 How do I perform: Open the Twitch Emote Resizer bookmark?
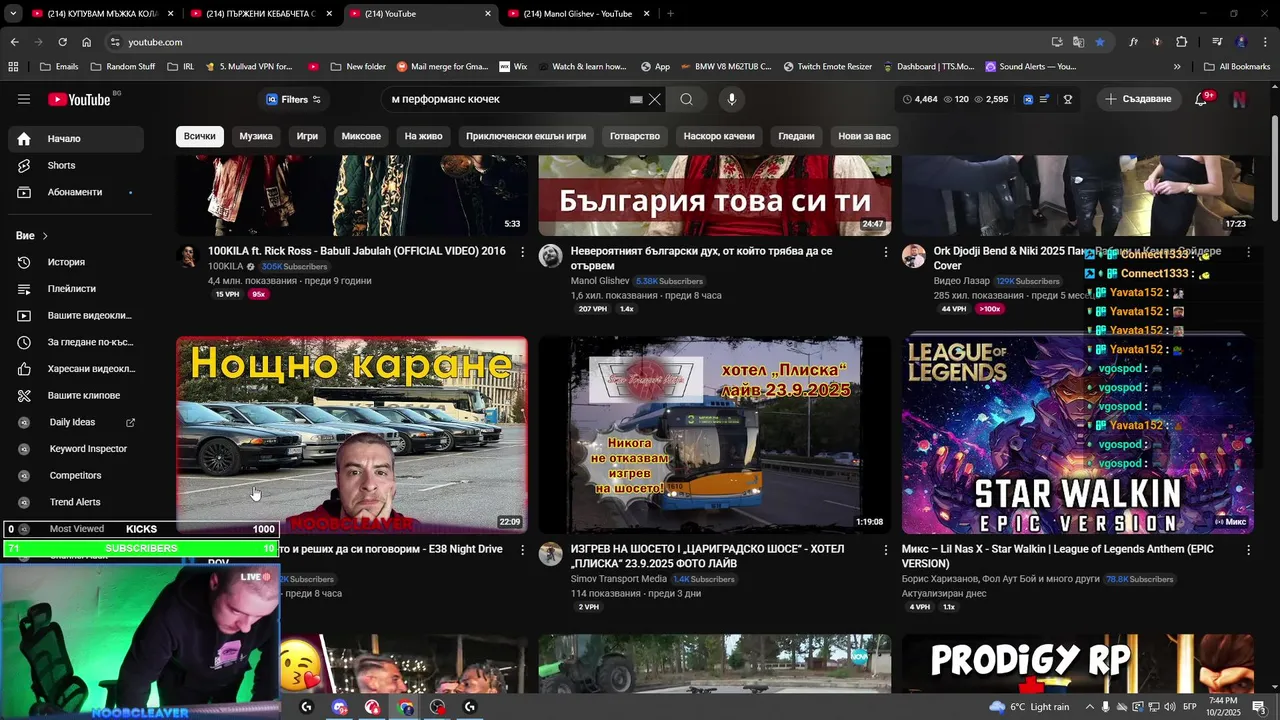click(828, 67)
